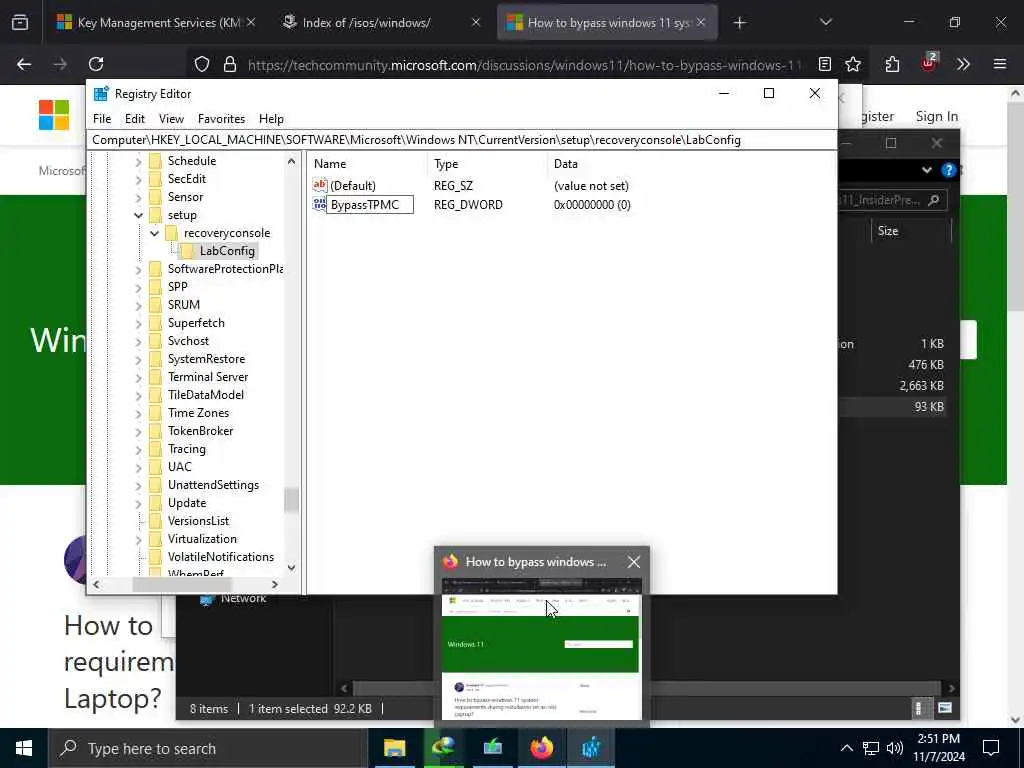Viewport: 1024px width, 768px height.
Task: Collapse the setup registry key
Action: (138, 215)
